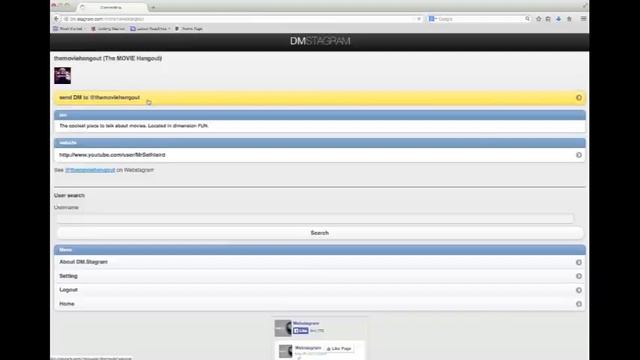Image resolution: width=640 pixels, height=360 pixels.
Task: Open the search engine selector icon beside Google
Action: [x=432, y=19]
